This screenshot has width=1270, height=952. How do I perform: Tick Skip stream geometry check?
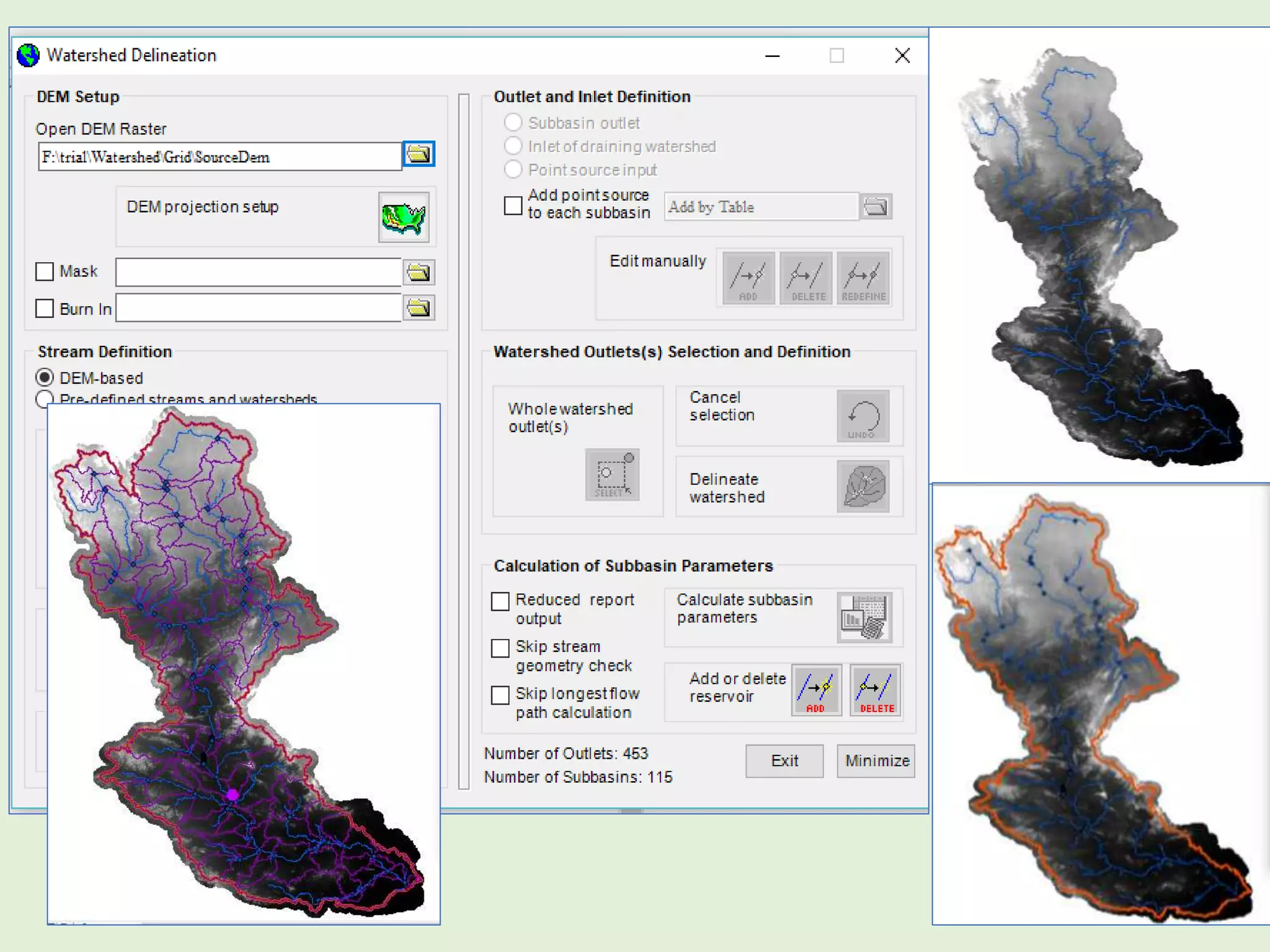pyautogui.click(x=500, y=648)
